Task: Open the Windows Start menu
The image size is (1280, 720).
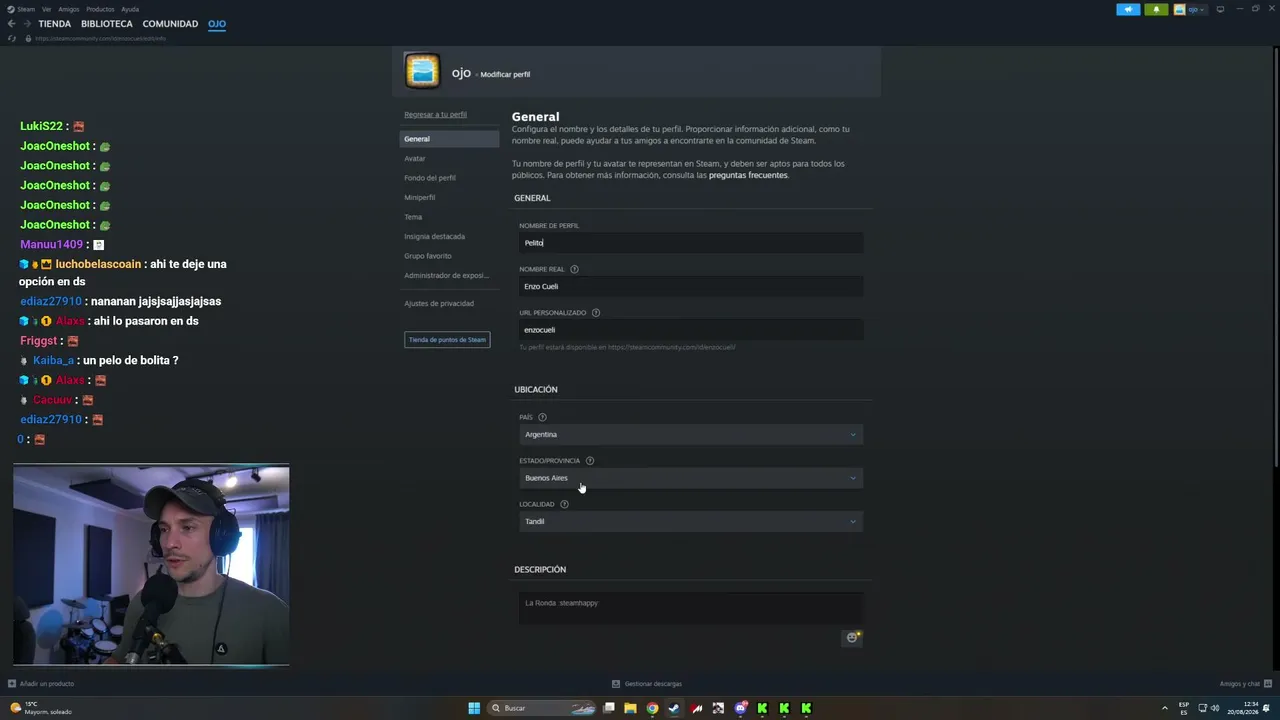Action: pyautogui.click(x=474, y=708)
